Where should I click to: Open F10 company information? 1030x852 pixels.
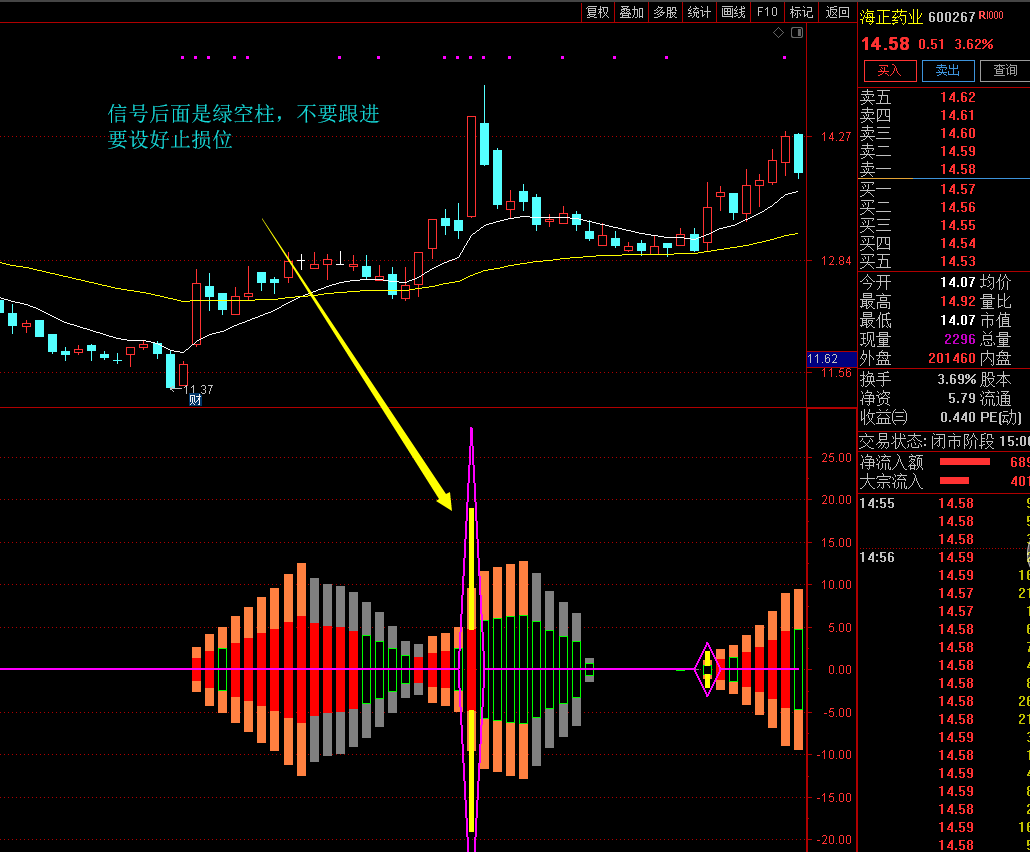pyautogui.click(x=767, y=12)
